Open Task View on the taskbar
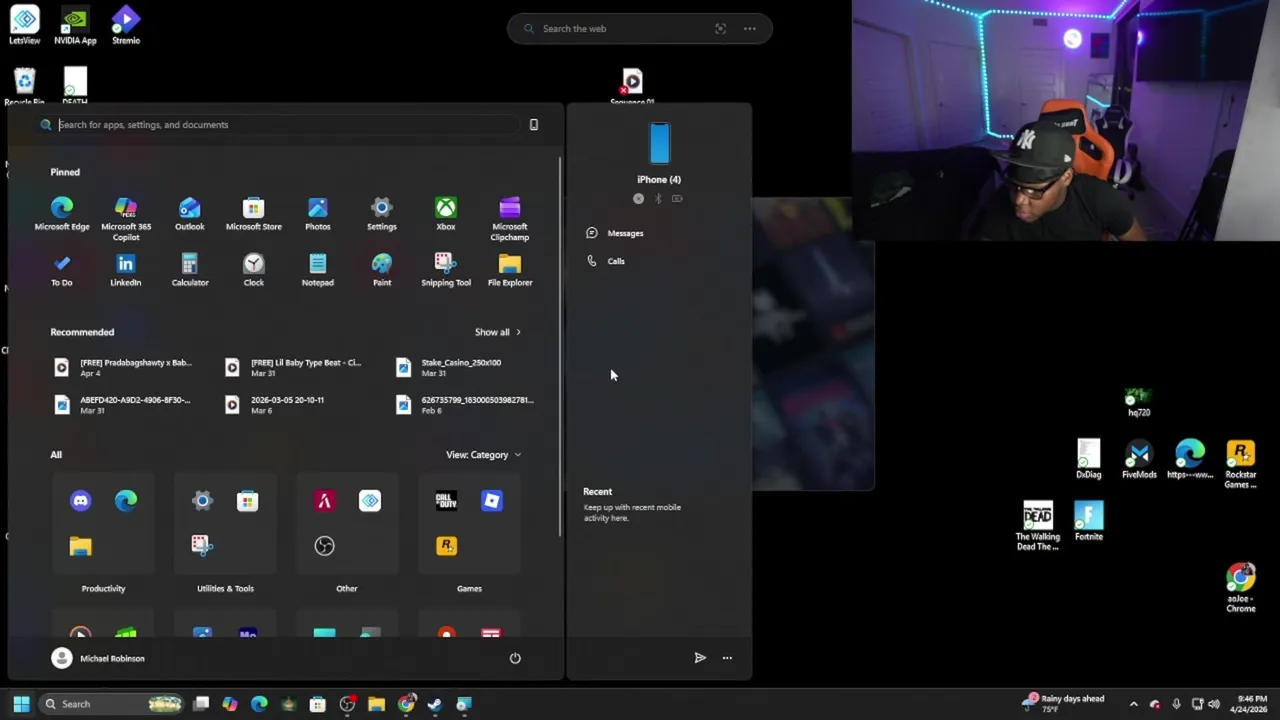This screenshot has width=1280, height=720. pos(201,704)
